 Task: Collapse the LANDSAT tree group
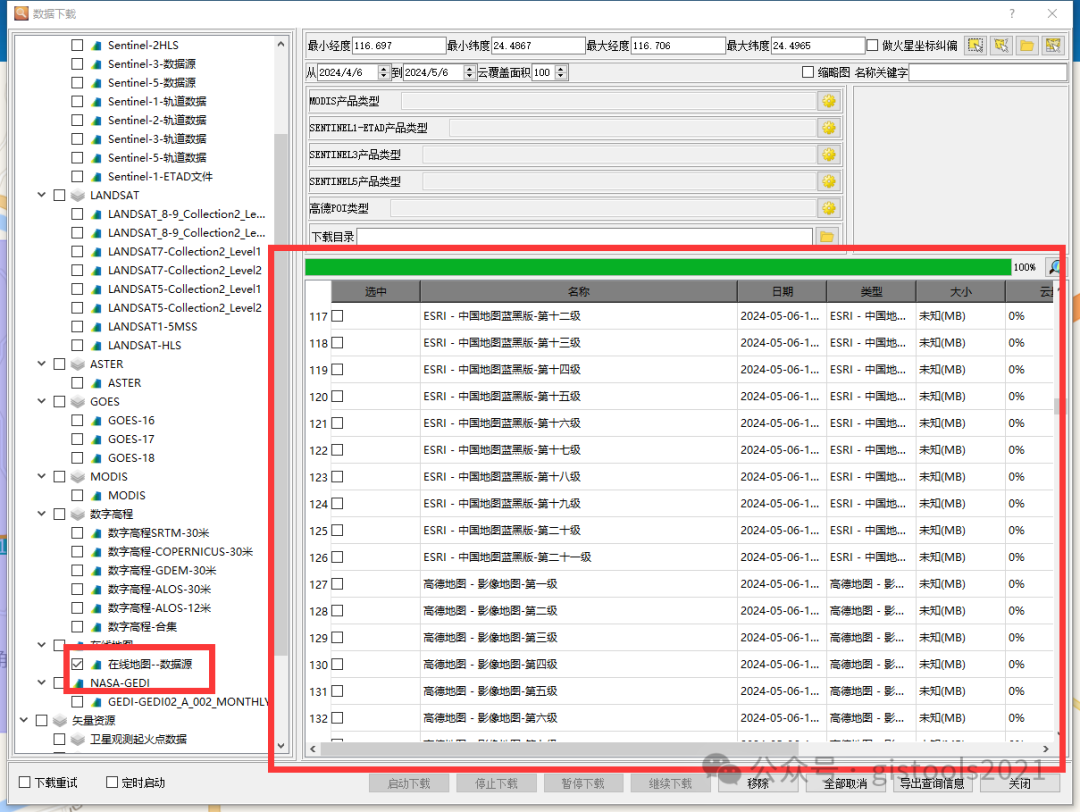point(42,196)
